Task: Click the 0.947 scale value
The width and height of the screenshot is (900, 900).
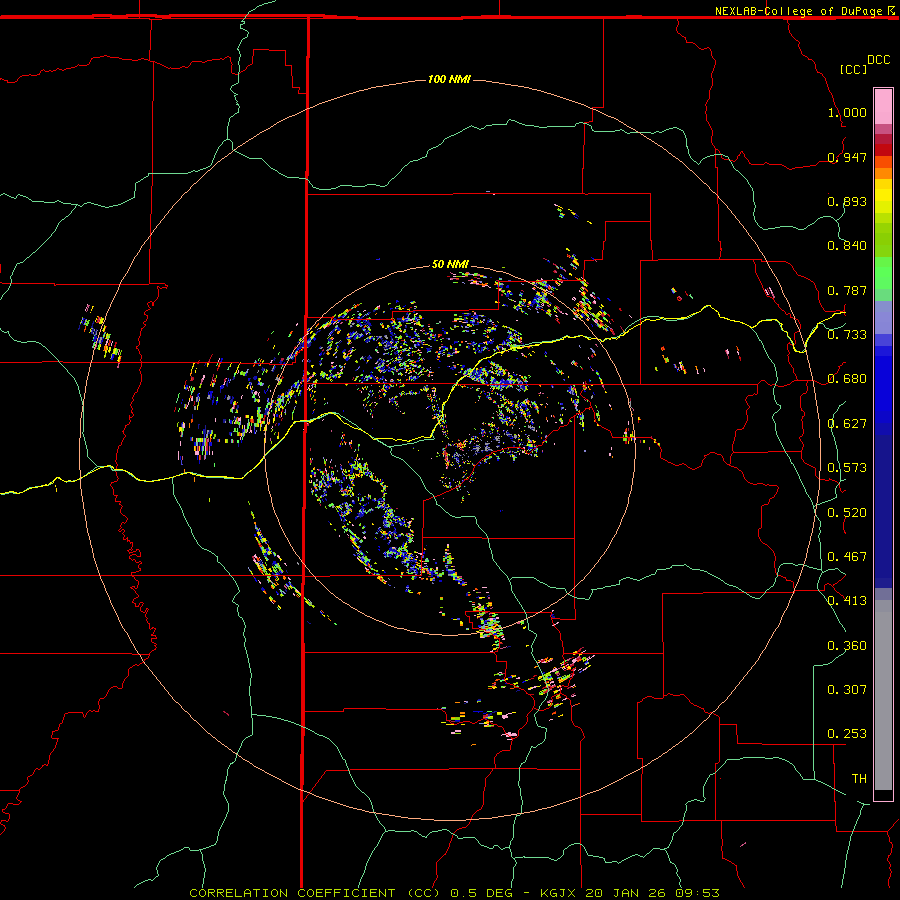Action: [847, 157]
